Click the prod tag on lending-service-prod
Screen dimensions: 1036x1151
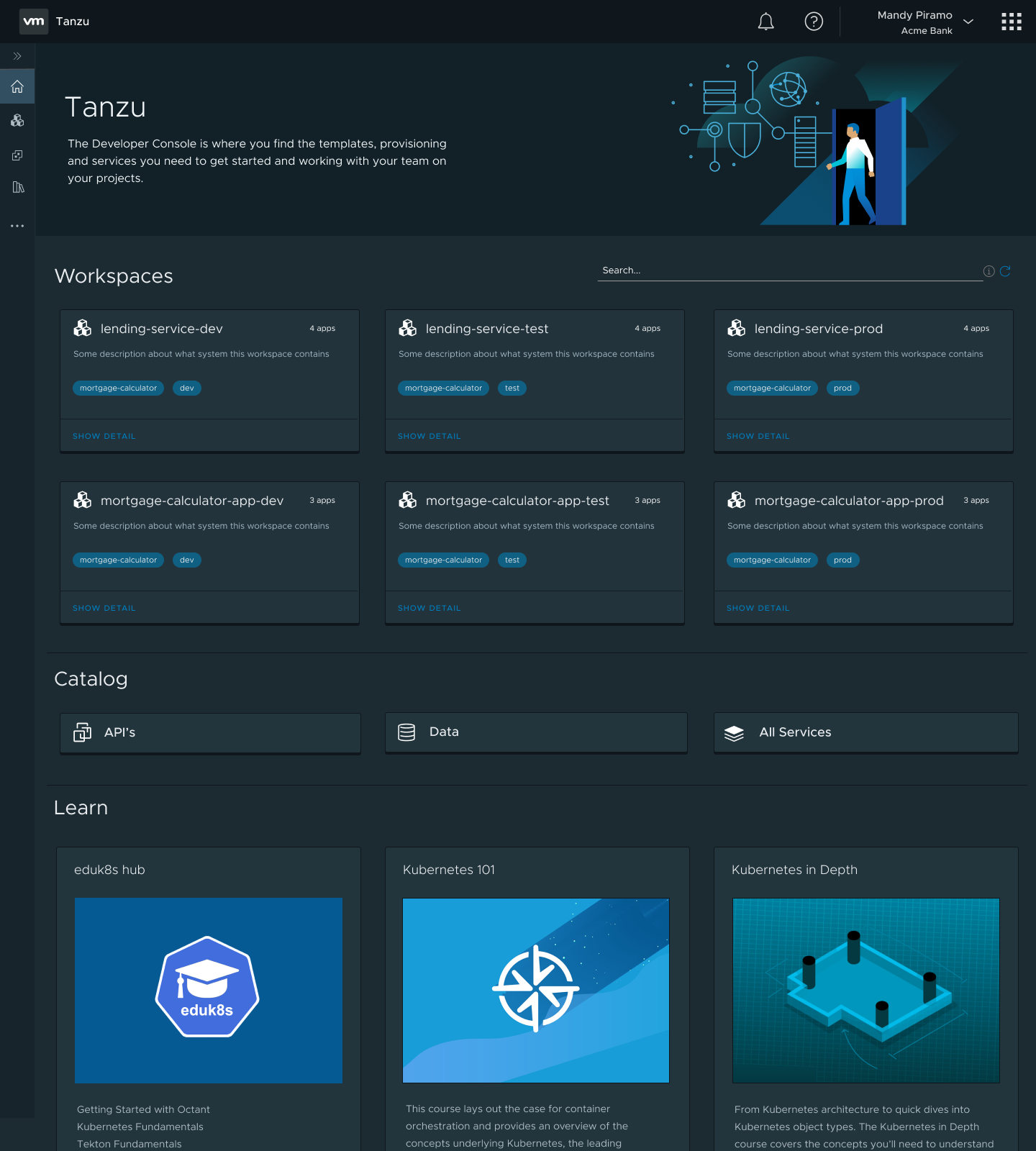842,388
